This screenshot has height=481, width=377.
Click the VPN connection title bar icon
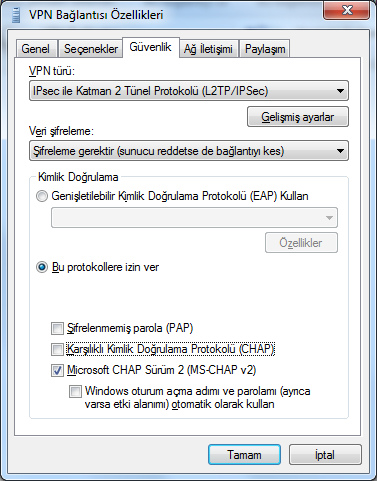pyautogui.click(x=15, y=15)
